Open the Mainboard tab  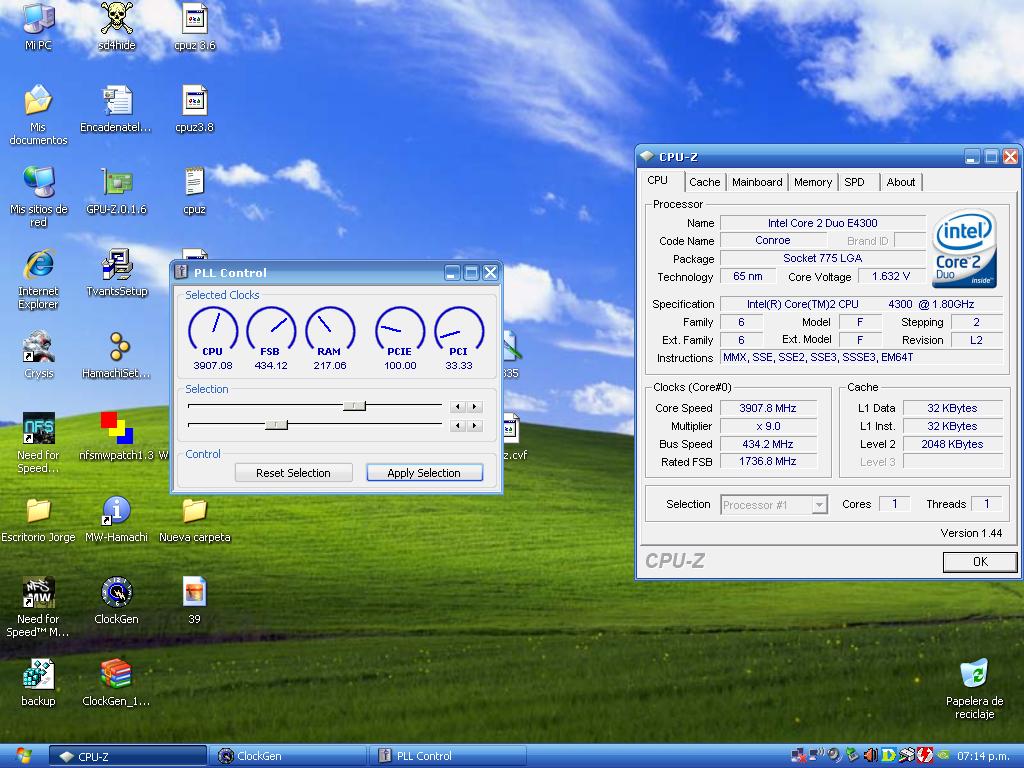(x=757, y=182)
